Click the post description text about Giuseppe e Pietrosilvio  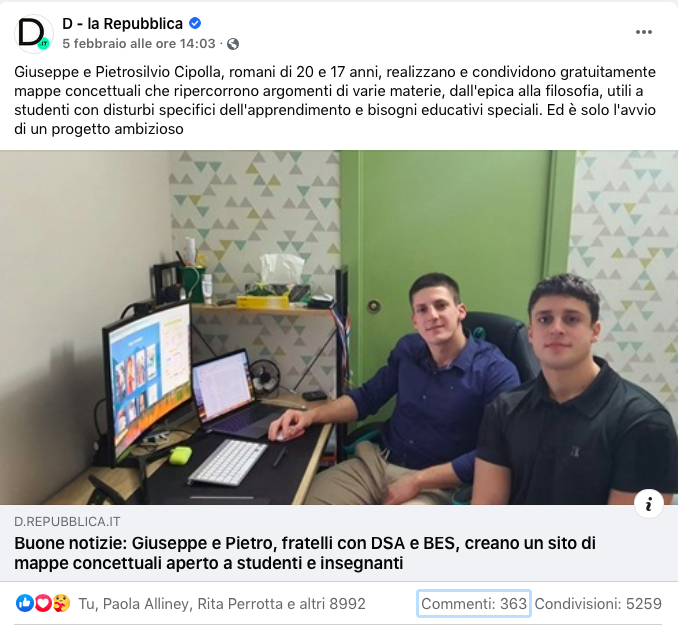point(335,100)
